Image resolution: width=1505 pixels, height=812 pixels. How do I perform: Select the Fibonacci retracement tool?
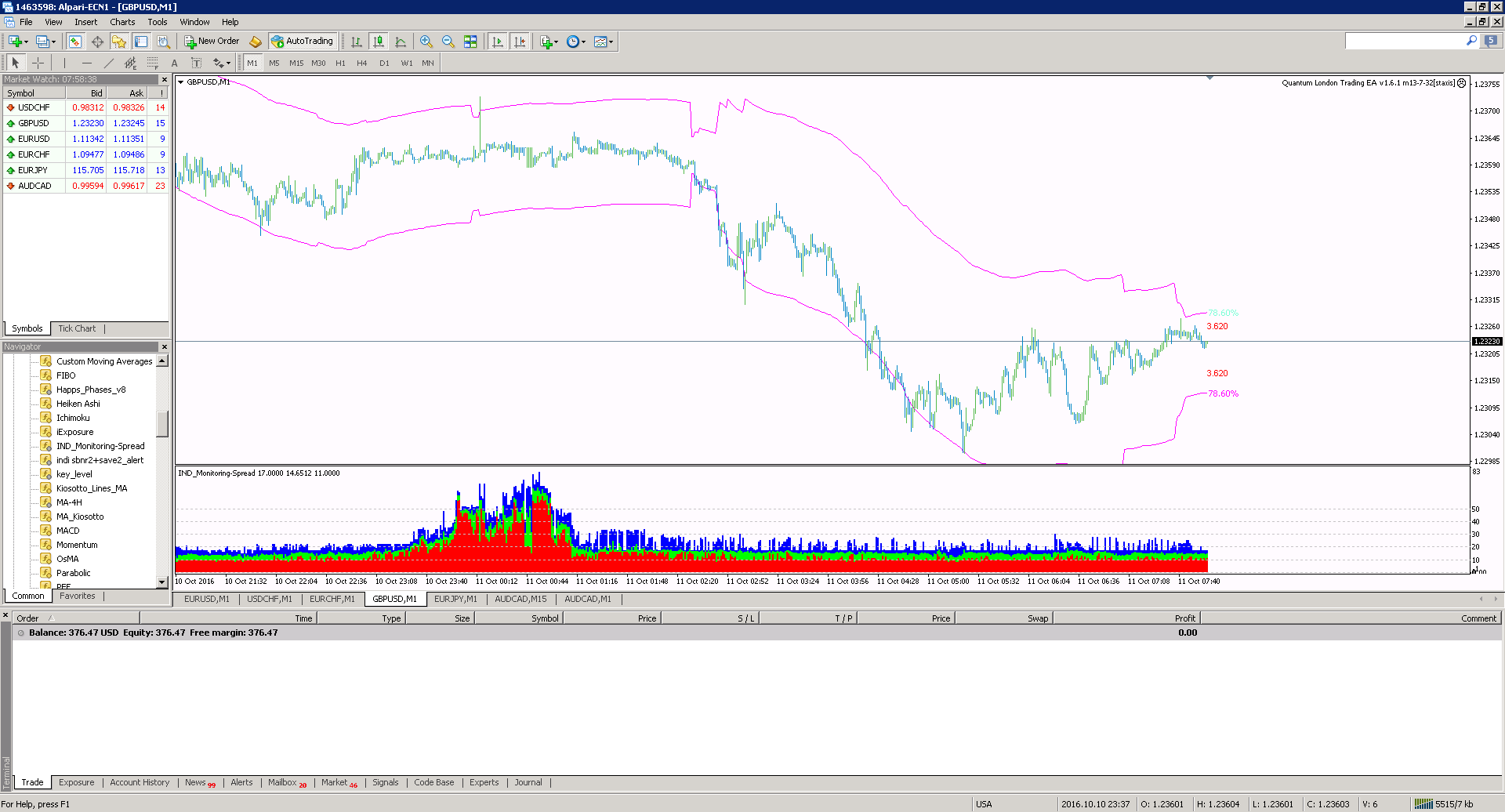point(152,63)
